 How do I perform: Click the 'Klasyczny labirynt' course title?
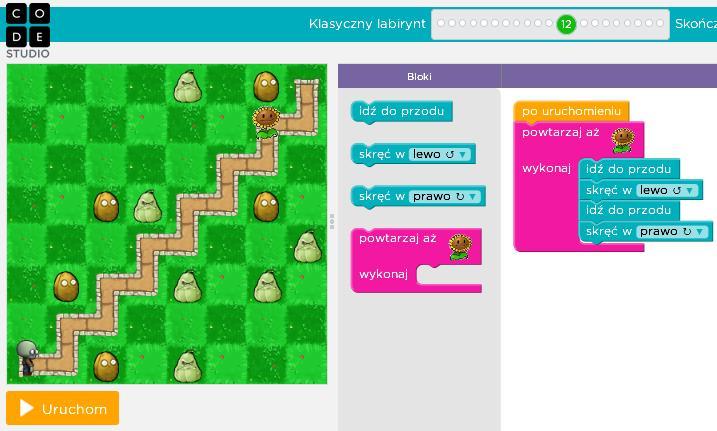coord(367,24)
